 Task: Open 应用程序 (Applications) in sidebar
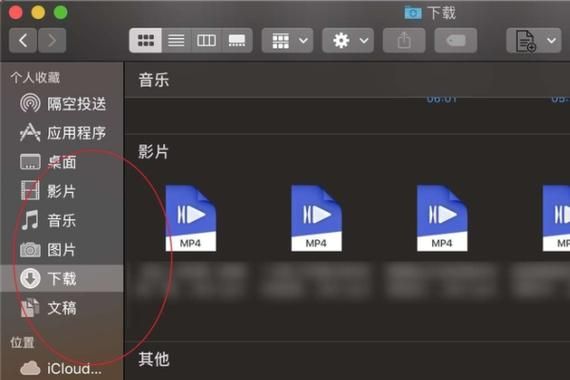[x=63, y=133]
